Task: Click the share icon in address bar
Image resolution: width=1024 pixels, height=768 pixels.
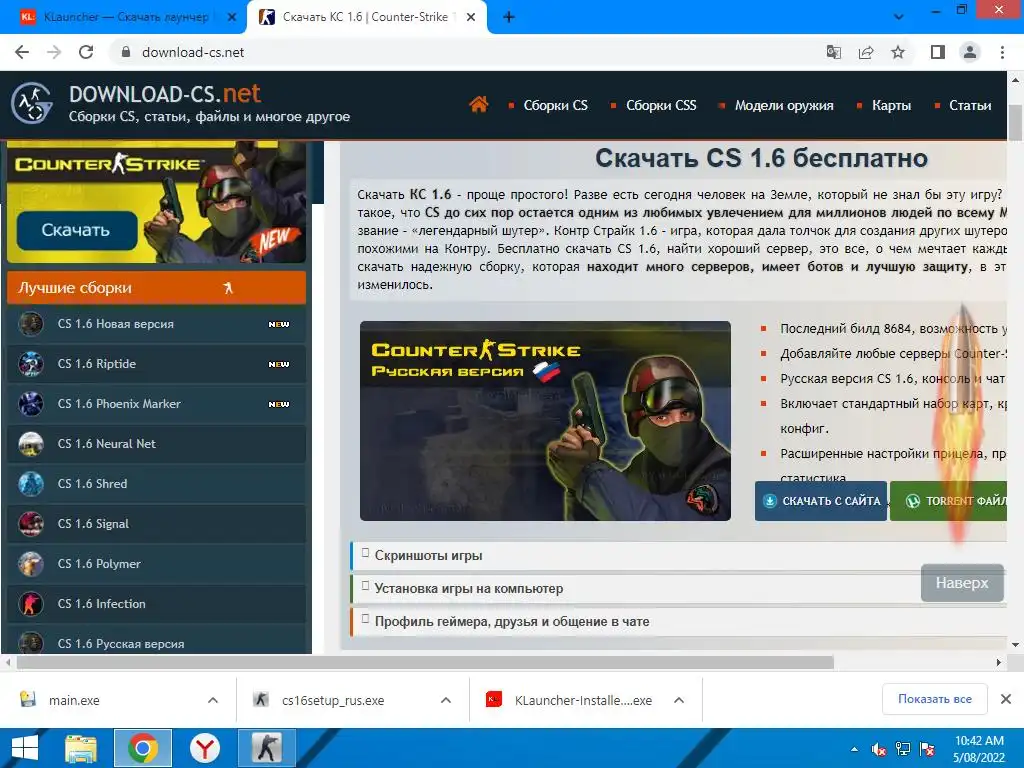Action: point(866,52)
